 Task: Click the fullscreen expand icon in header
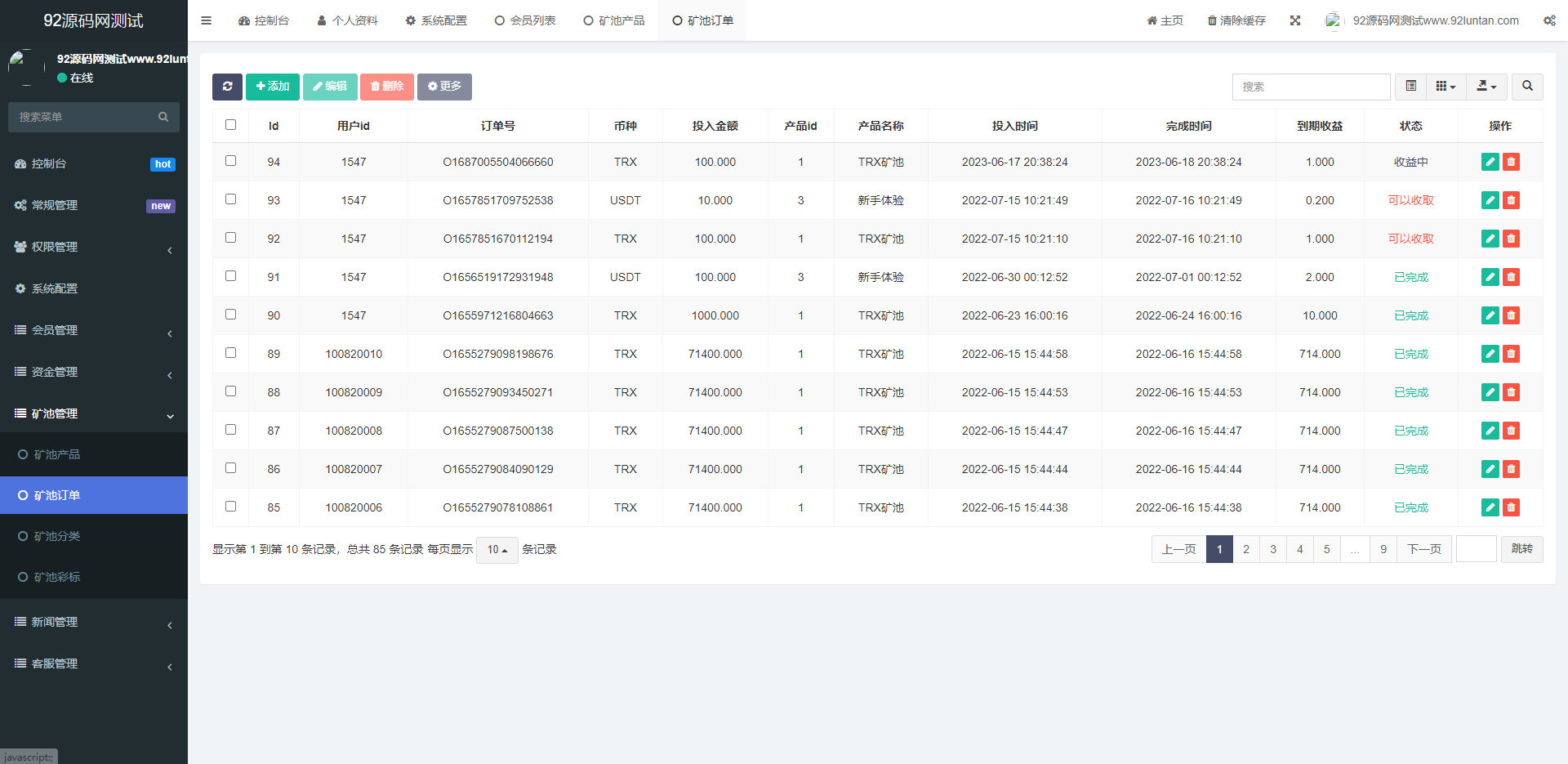(x=1295, y=20)
